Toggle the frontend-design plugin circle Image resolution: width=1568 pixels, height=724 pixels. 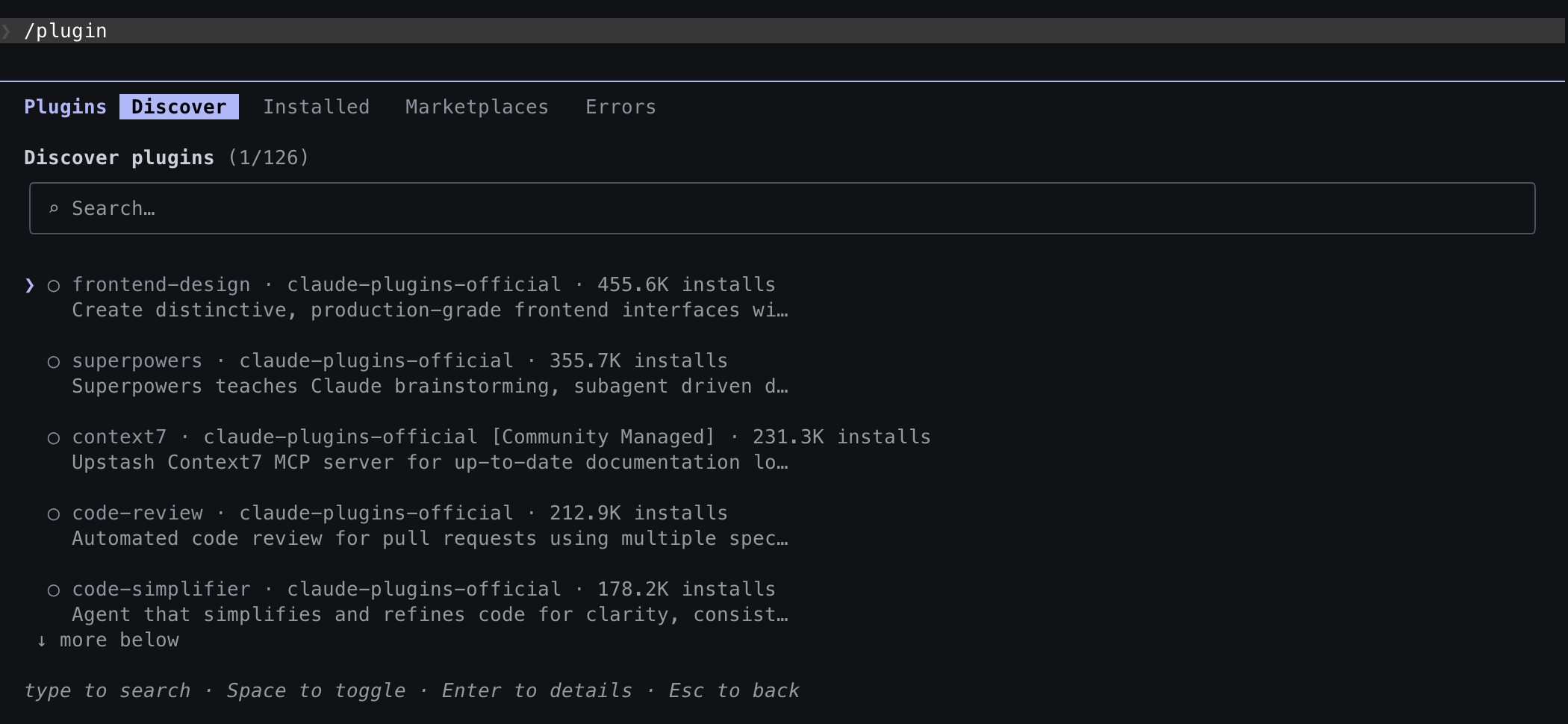click(54, 285)
